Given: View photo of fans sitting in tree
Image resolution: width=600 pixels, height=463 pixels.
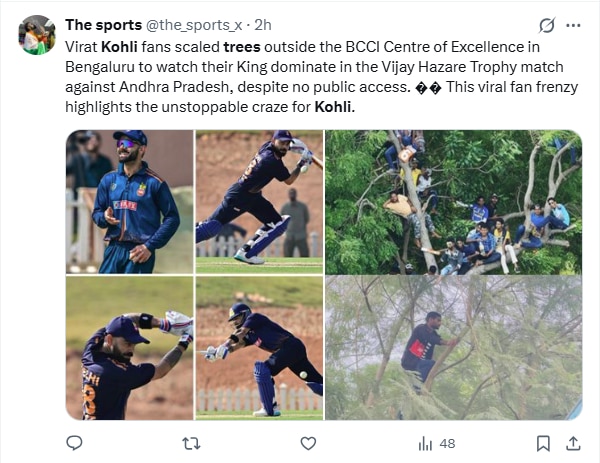Looking at the screenshot, I should tap(453, 202).
